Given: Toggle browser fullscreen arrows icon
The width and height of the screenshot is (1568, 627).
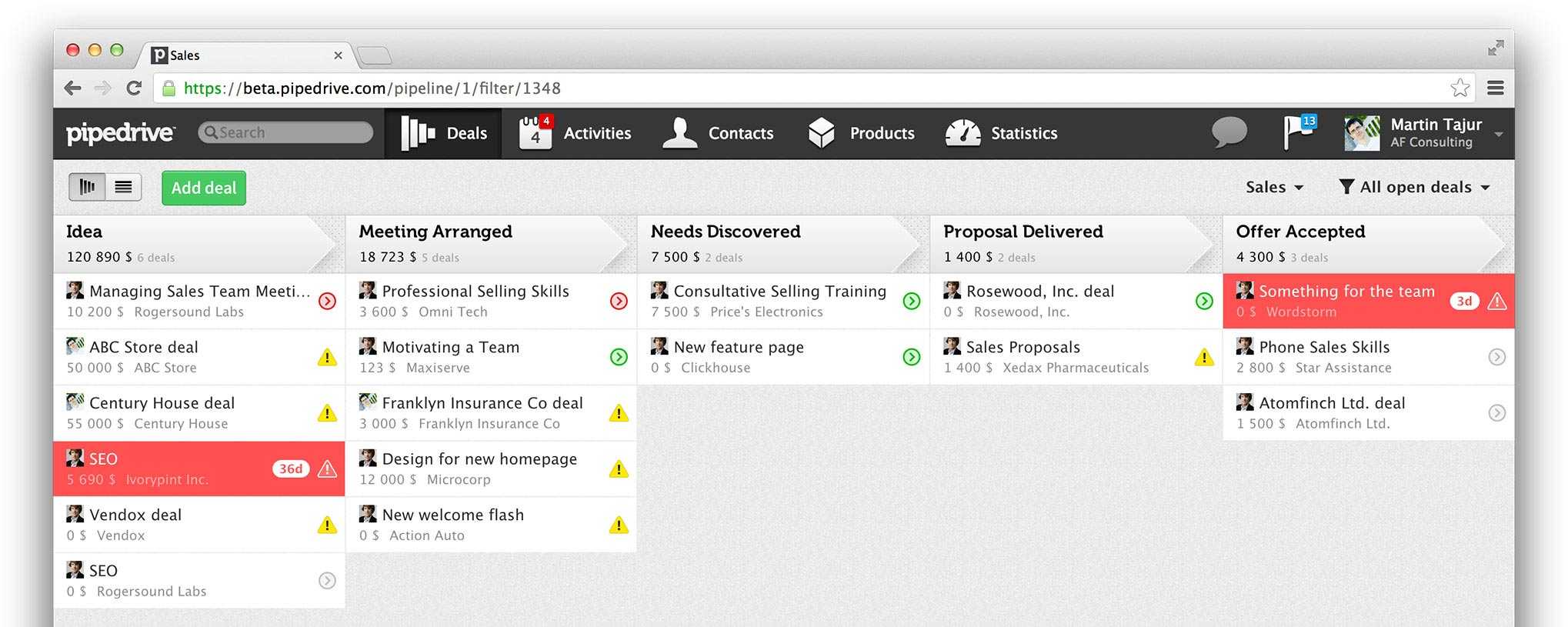Looking at the screenshot, I should (x=1496, y=48).
